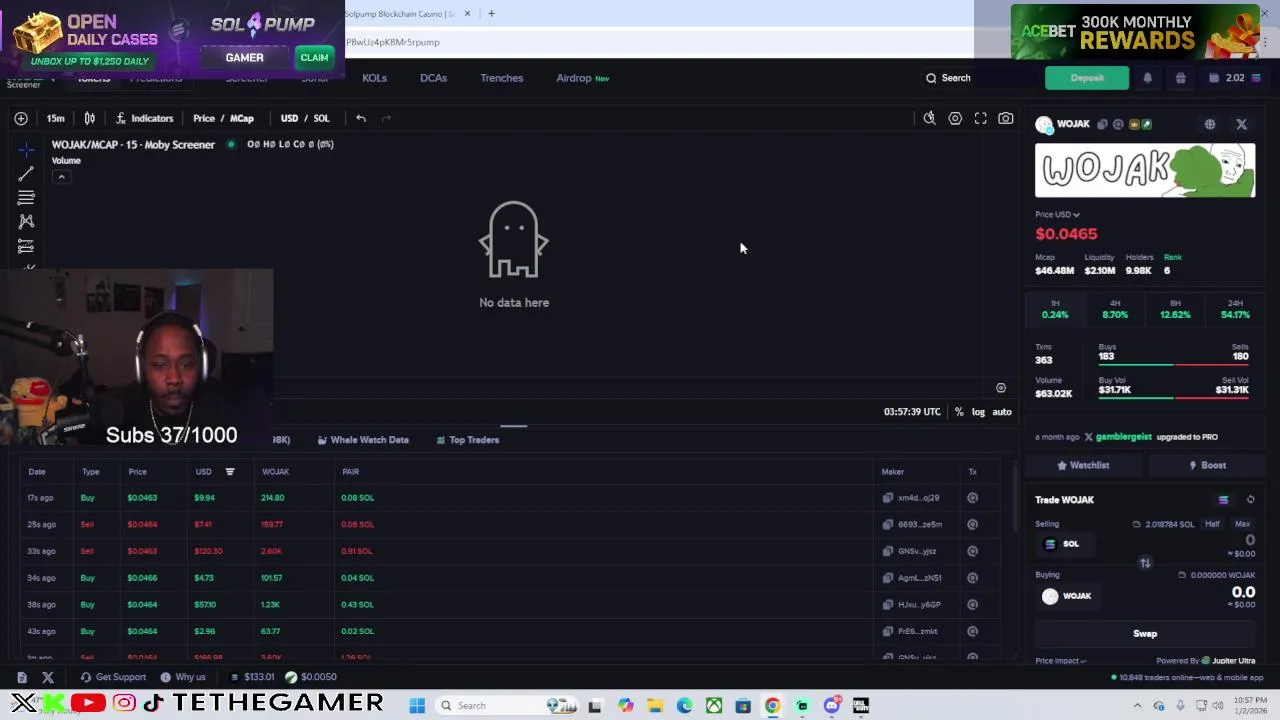Switch the chart currency to SOL
This screenshot has height=720, width=1280.
(321, 118)
